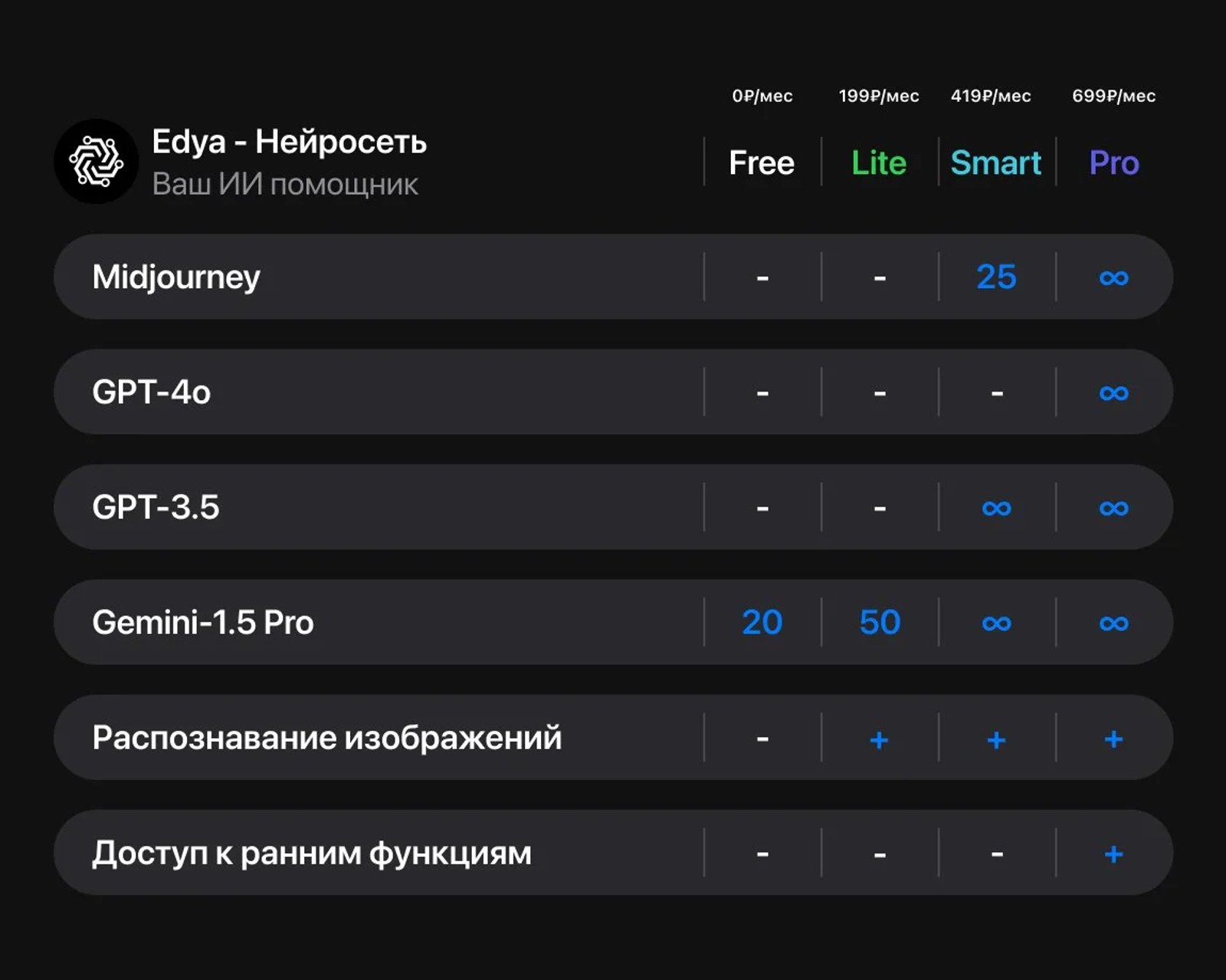Click the Gemini Pro infinity symbol

pos(1114,623)
